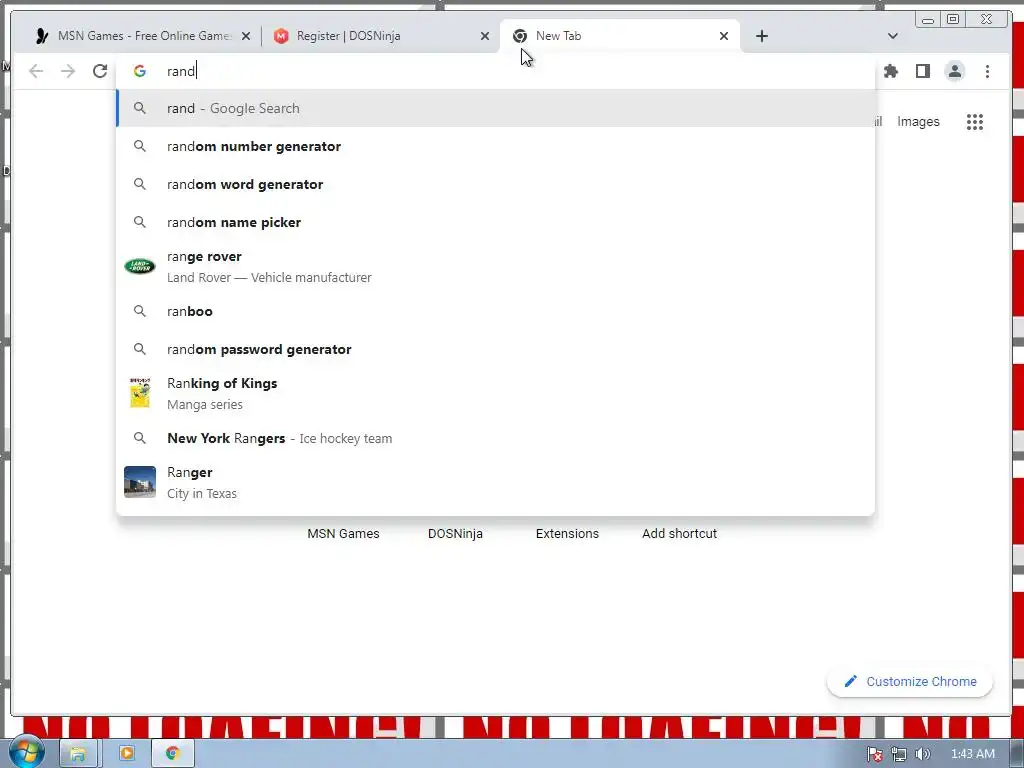Choose 'random password generator' suggestion
The height and width of the screenshot is (768, 1024).
496,349
